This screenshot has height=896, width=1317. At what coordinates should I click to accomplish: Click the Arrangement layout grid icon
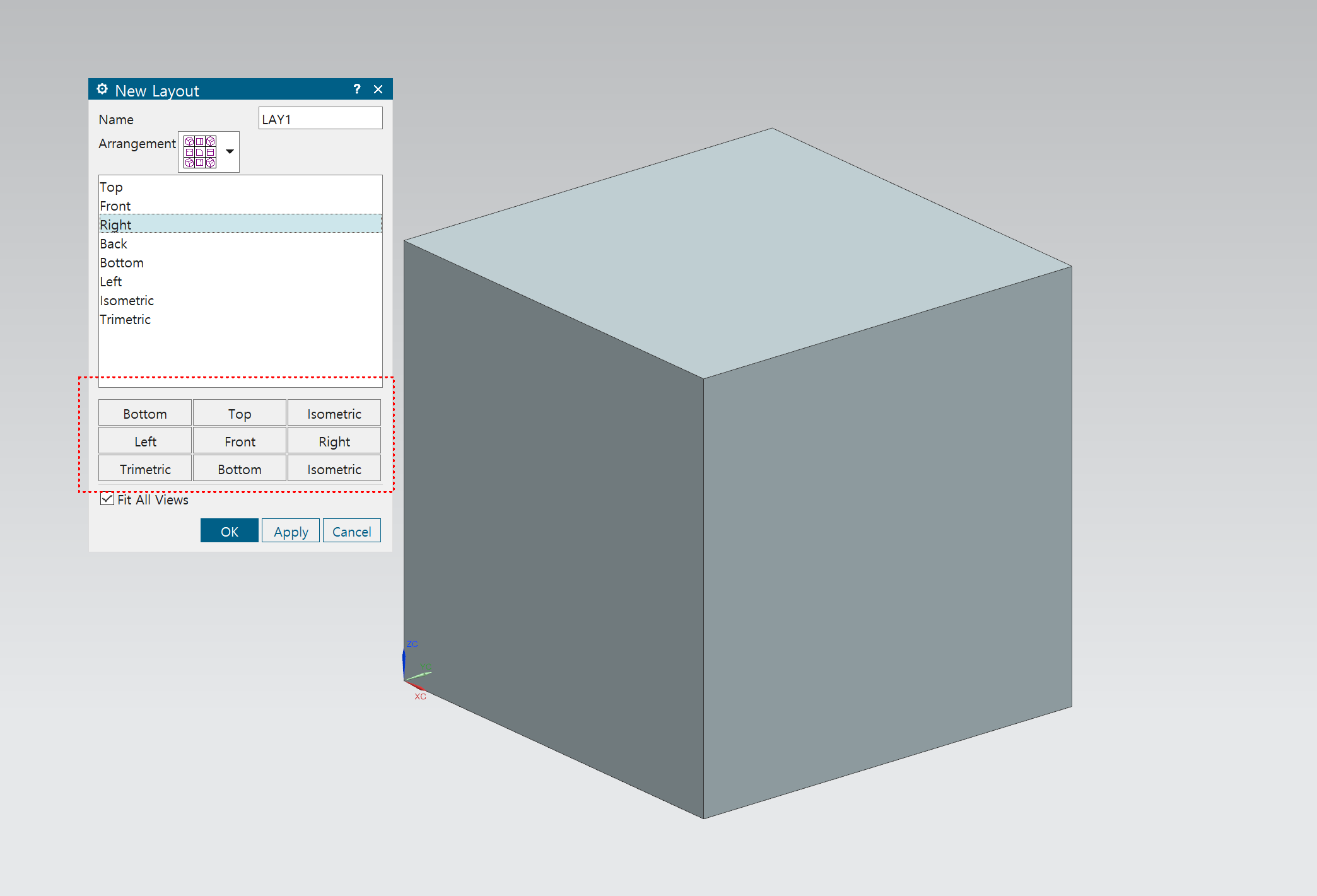click(x=200, y=152)
